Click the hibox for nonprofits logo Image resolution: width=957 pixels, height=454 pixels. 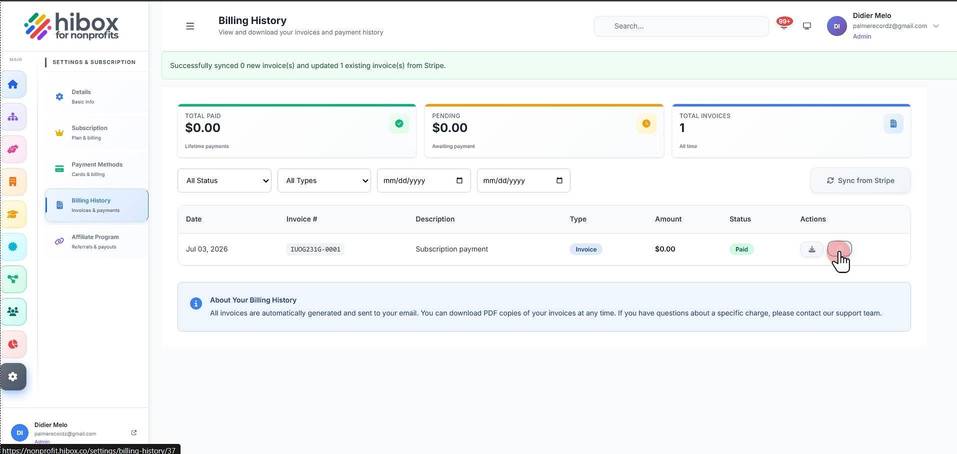(71, 26)
